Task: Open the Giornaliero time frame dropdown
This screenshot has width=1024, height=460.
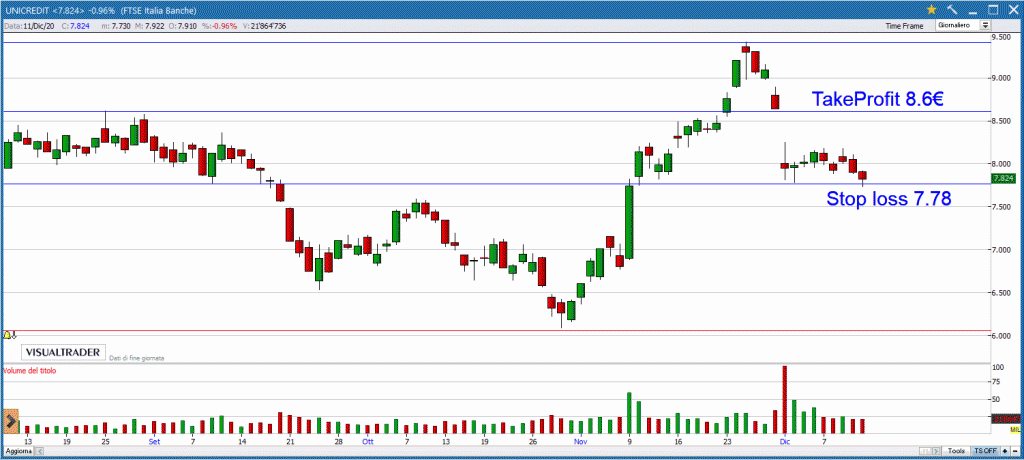Action: pyautogui.click(x=963, y=25)
